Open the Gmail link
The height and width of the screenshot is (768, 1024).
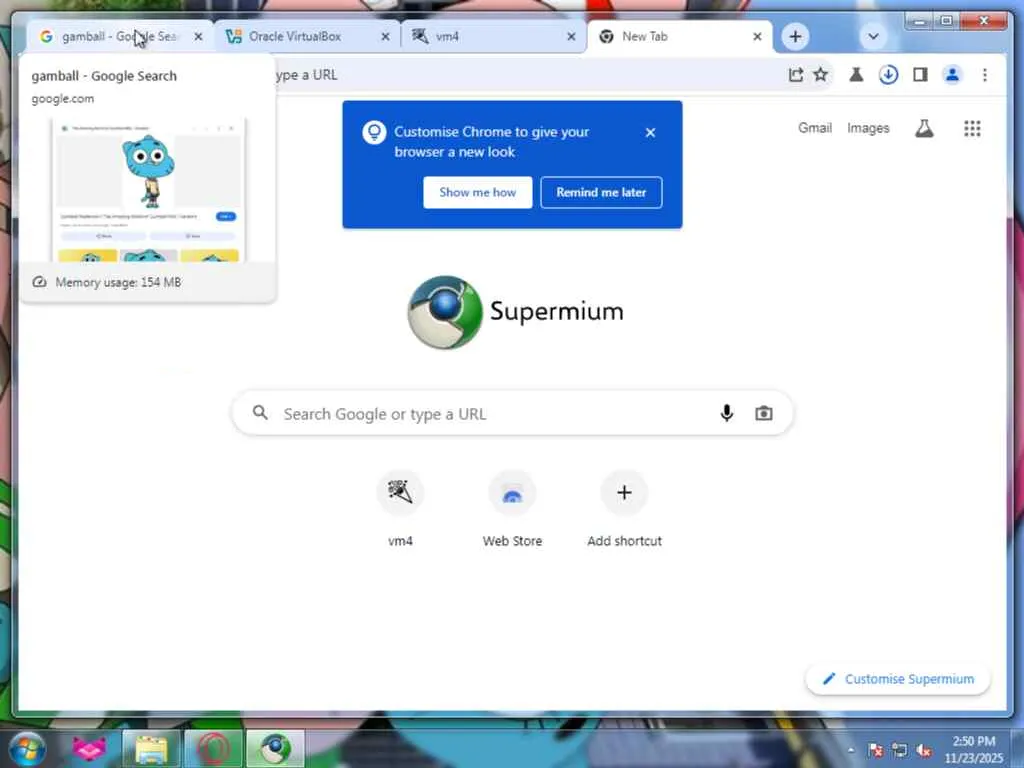pyautogui.click(x=815, y=128)
